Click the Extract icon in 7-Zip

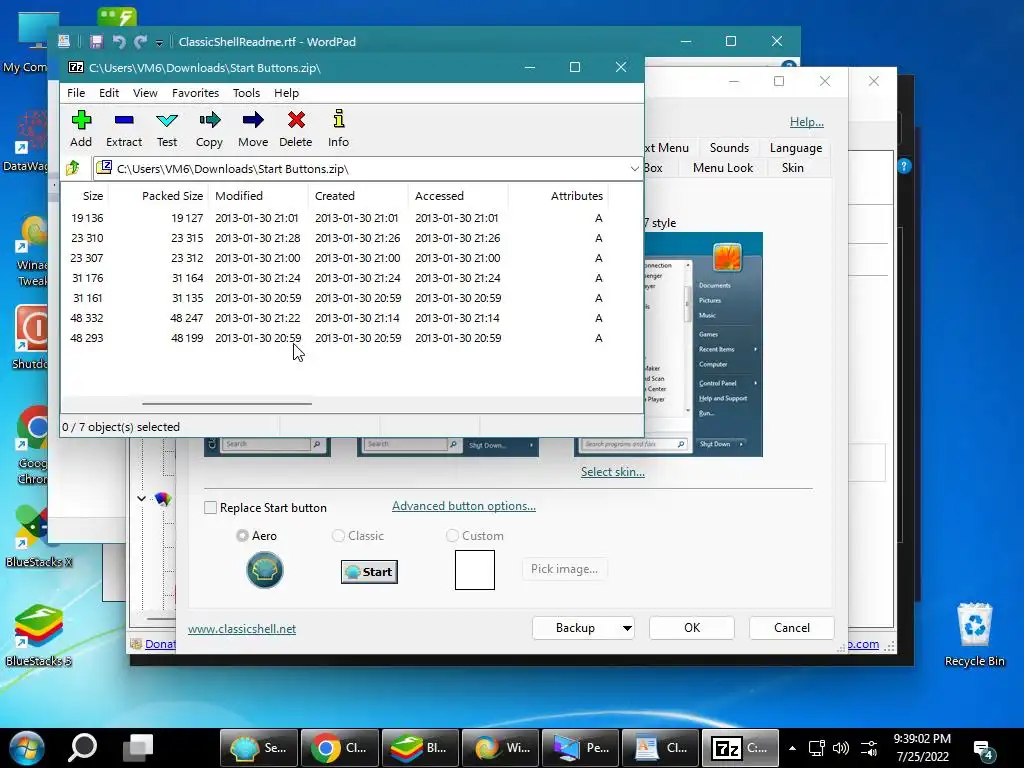(x=123, y=129)
